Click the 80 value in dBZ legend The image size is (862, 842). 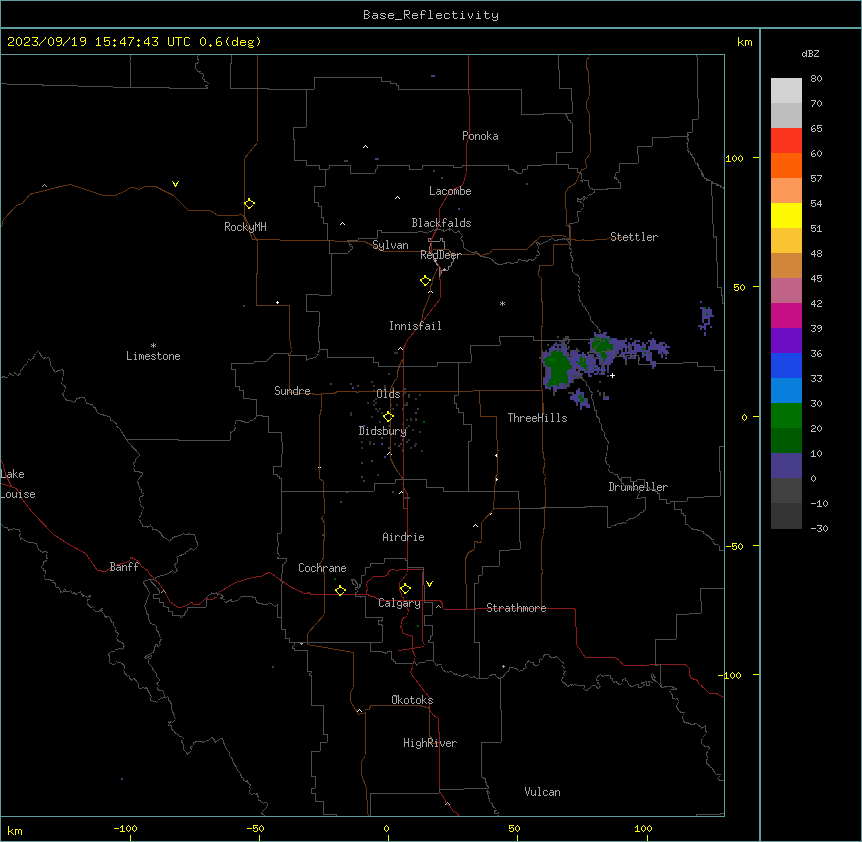coord(816,79)
